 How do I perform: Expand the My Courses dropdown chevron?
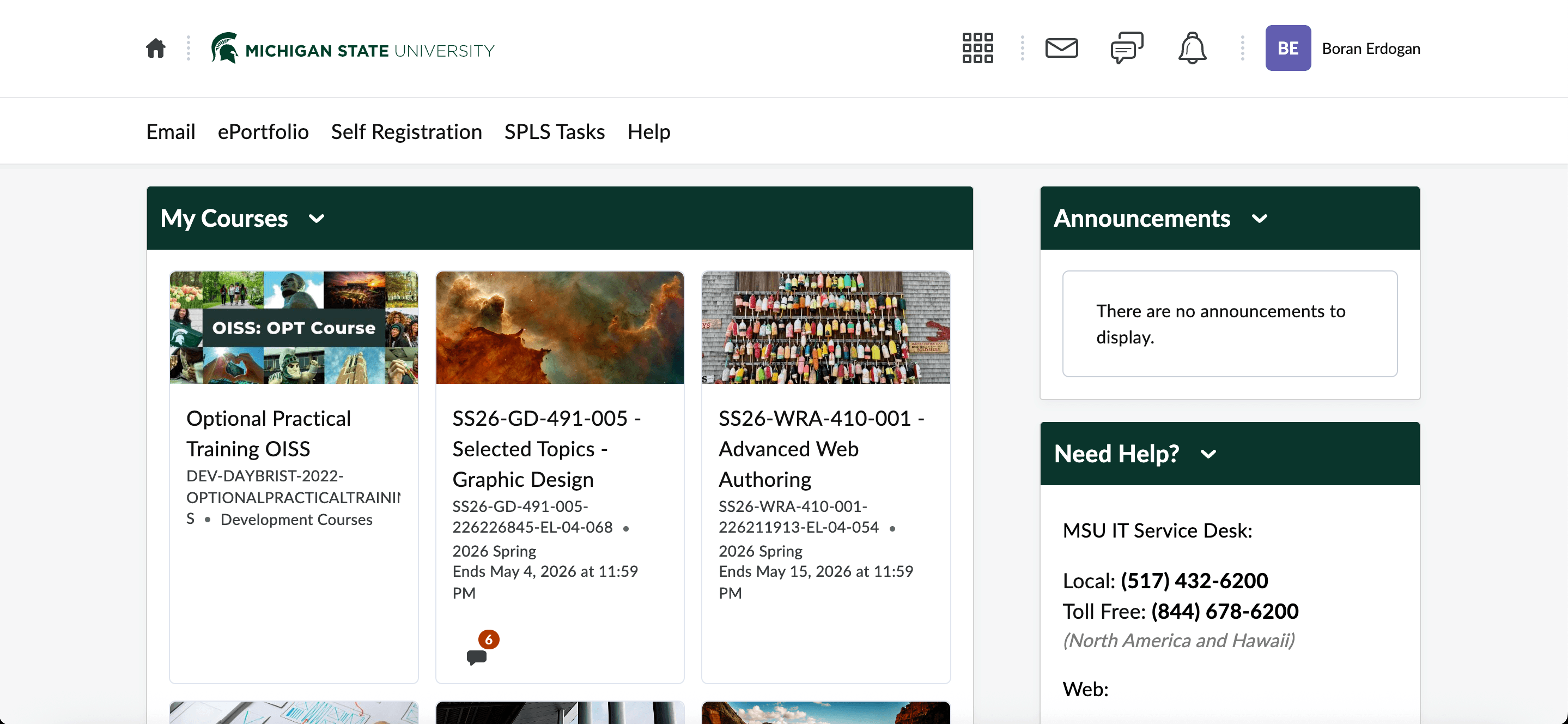coord(317,219)
